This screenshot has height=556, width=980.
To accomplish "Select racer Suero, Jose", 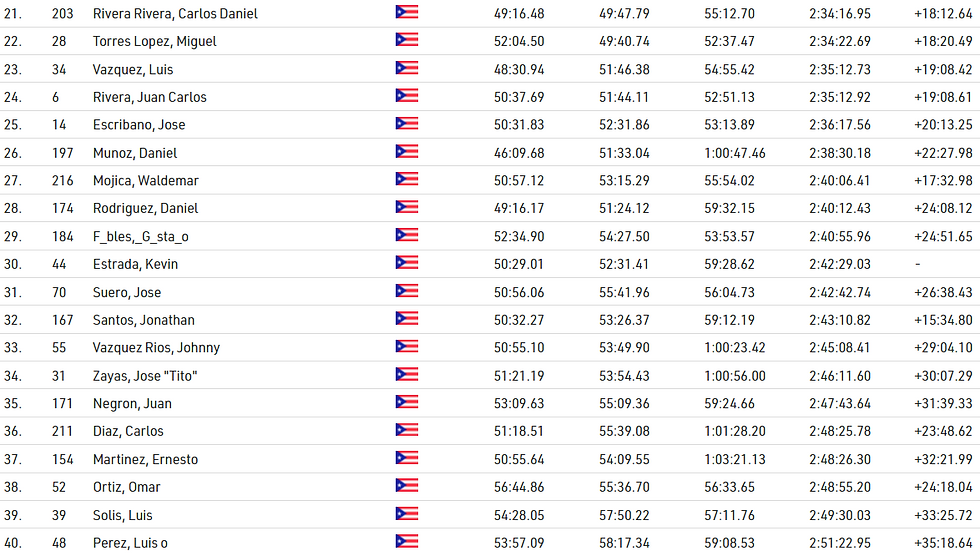I will click(127, 292).
